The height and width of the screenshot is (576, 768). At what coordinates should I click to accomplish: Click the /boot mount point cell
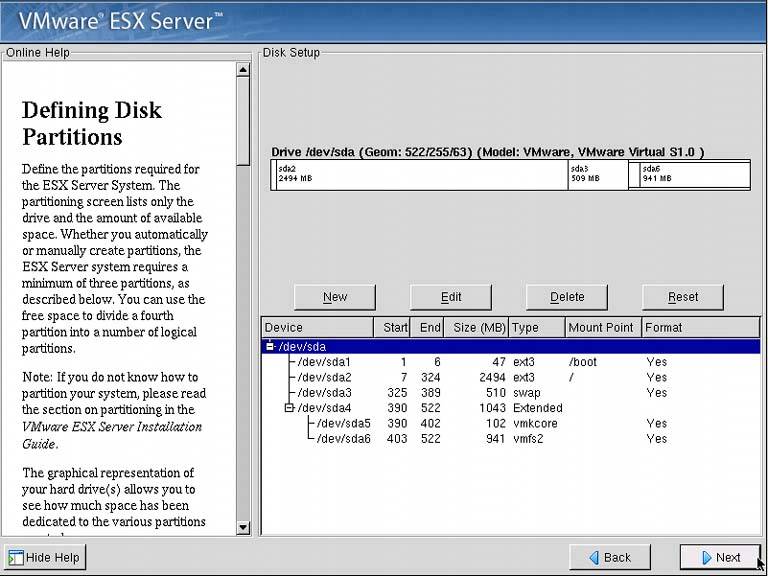[x=583, y=362]
